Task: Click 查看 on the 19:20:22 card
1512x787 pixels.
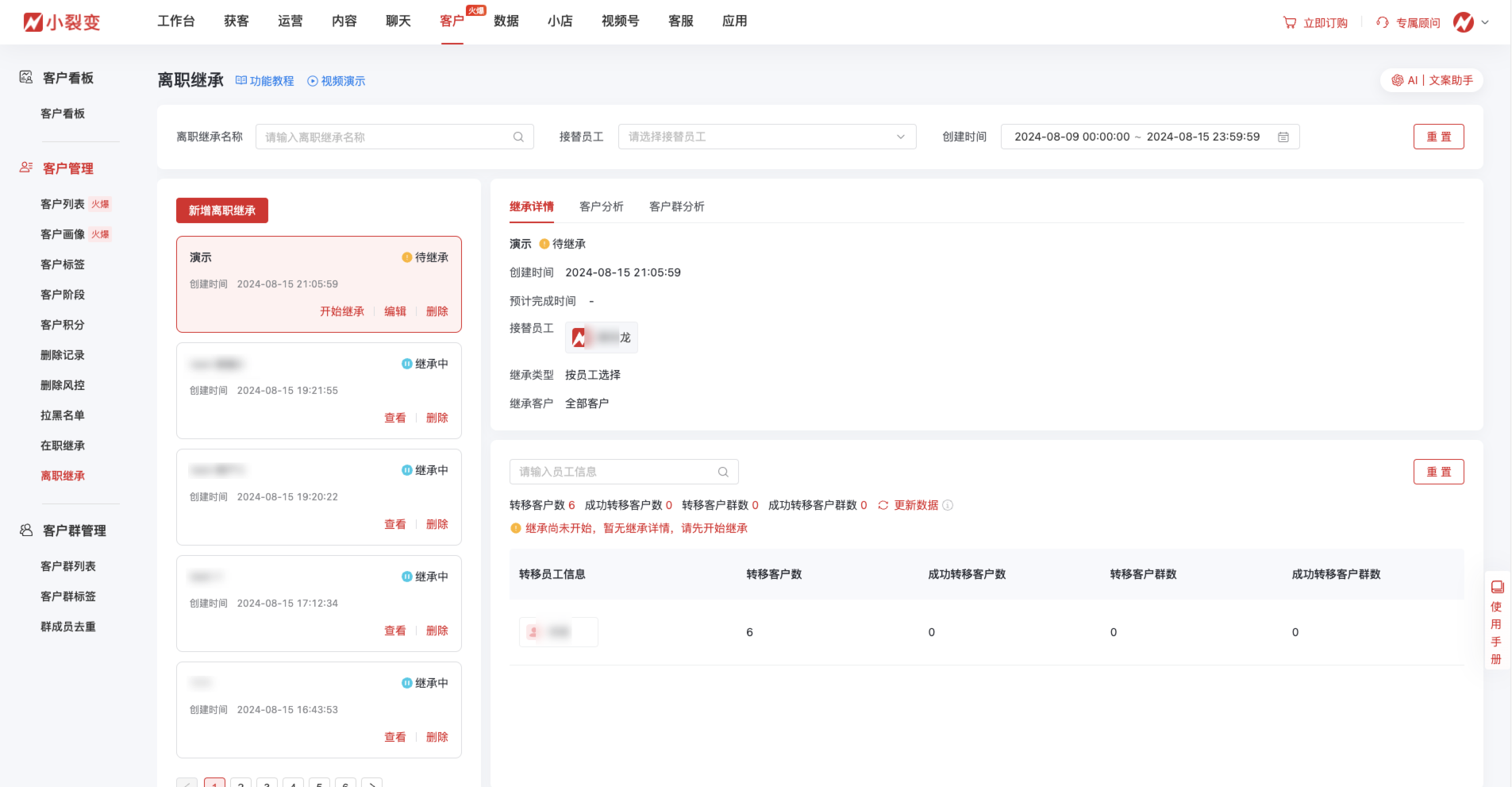Action: 395,524
